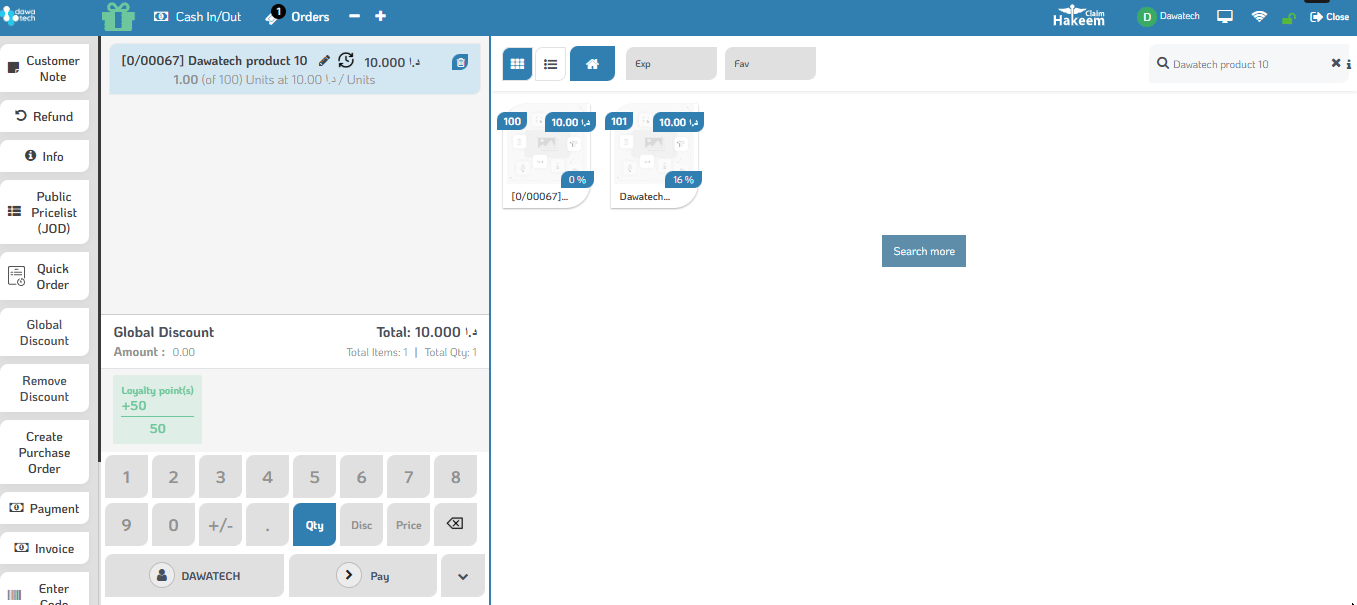Open the Orders list
The width and height of the screenshot is (1357, 605).
(297, 16)
